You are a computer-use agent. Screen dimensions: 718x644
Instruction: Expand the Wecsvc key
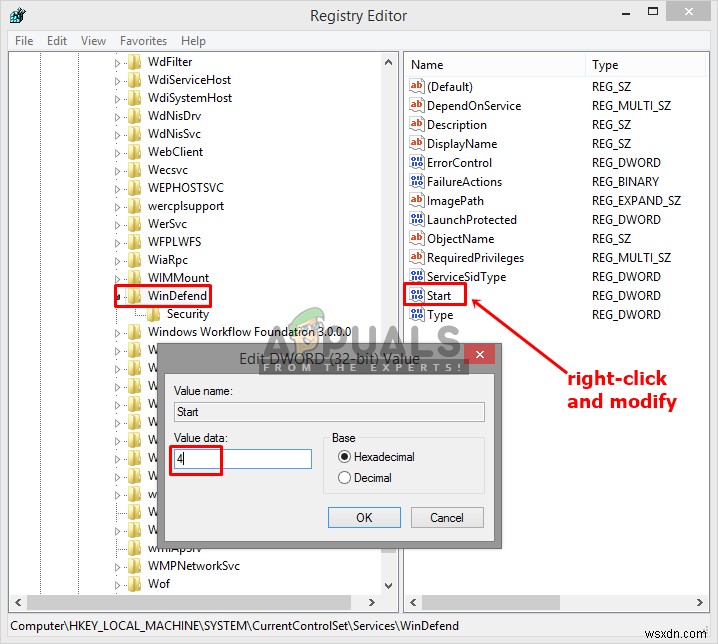pos(117,171)
